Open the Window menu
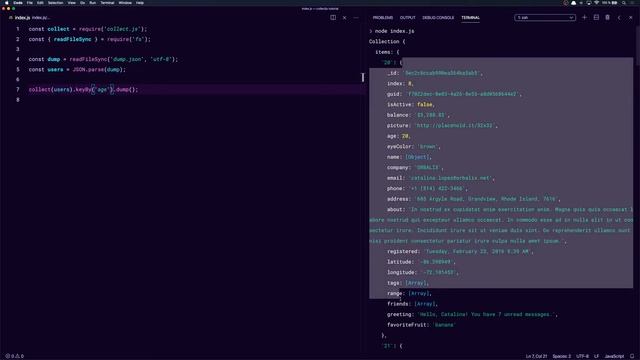Screen dimensions: 640x360 click(x=125, y=2)
